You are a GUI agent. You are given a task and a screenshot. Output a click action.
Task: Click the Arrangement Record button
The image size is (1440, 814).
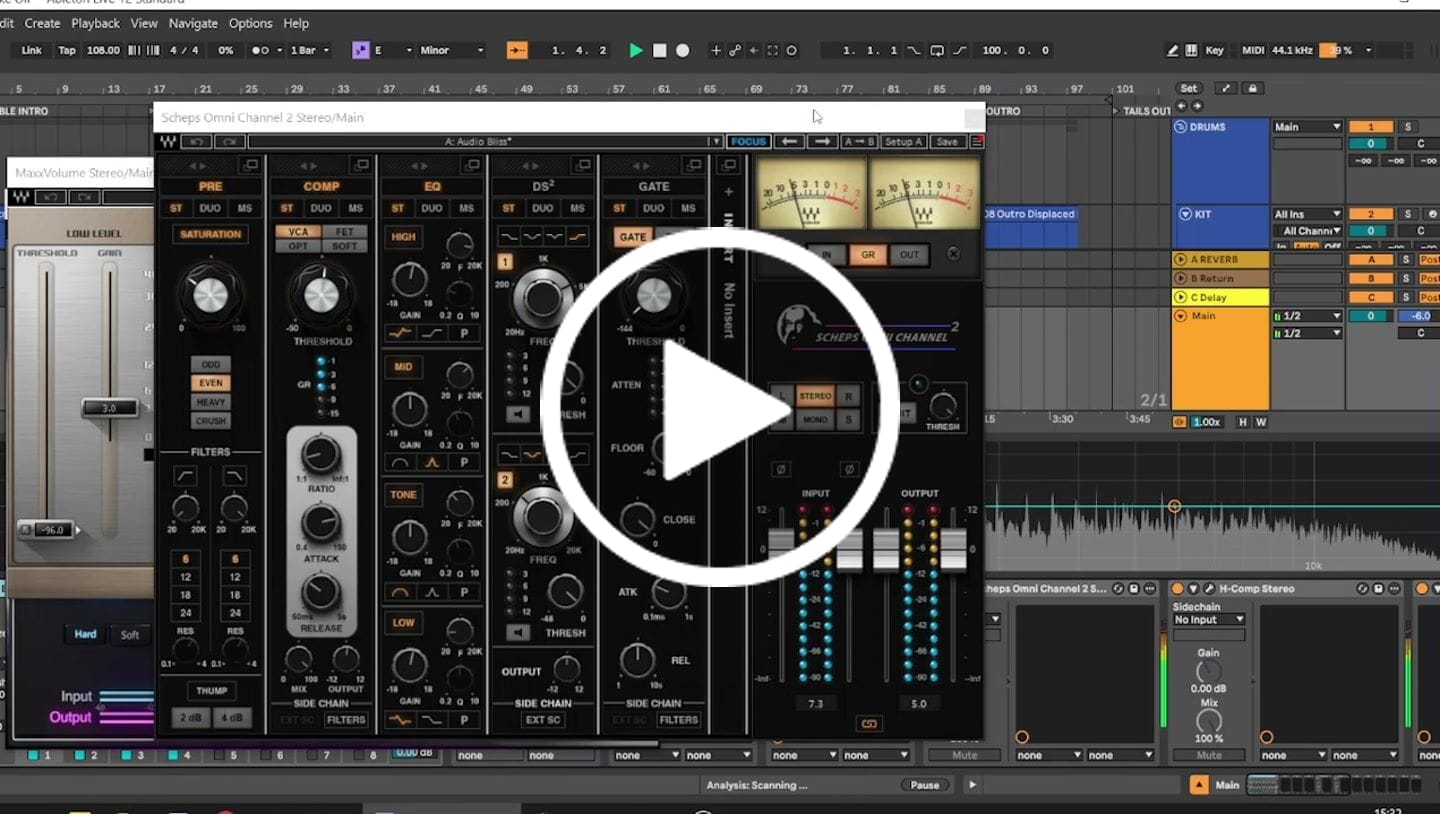point(682,50)
